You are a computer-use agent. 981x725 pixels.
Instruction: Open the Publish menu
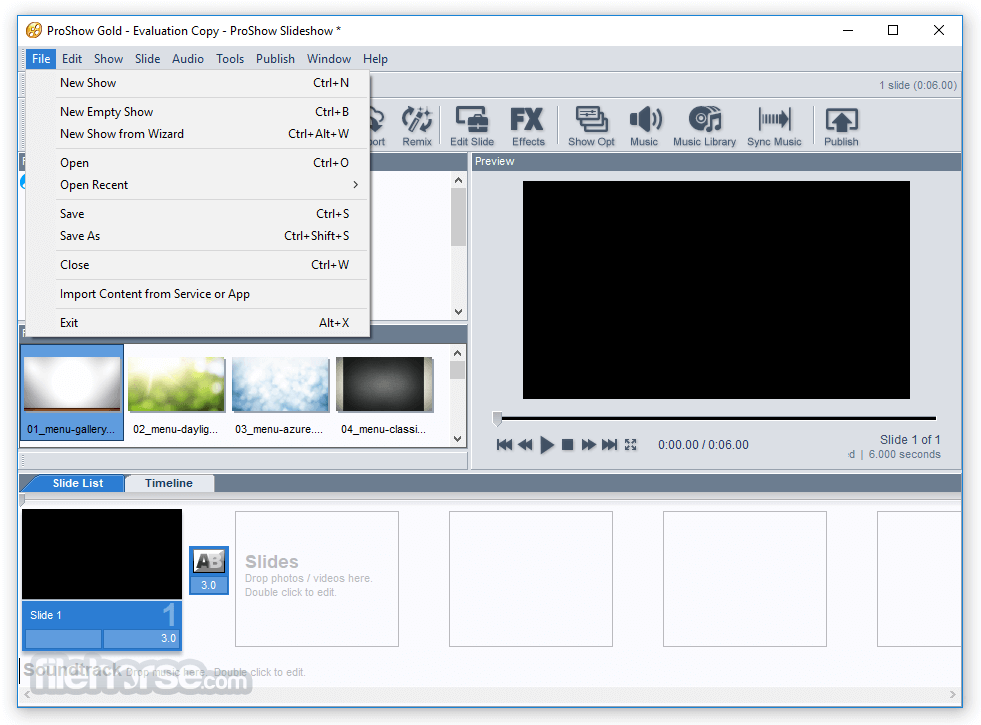pyautogui.click(x=275, y=59)
